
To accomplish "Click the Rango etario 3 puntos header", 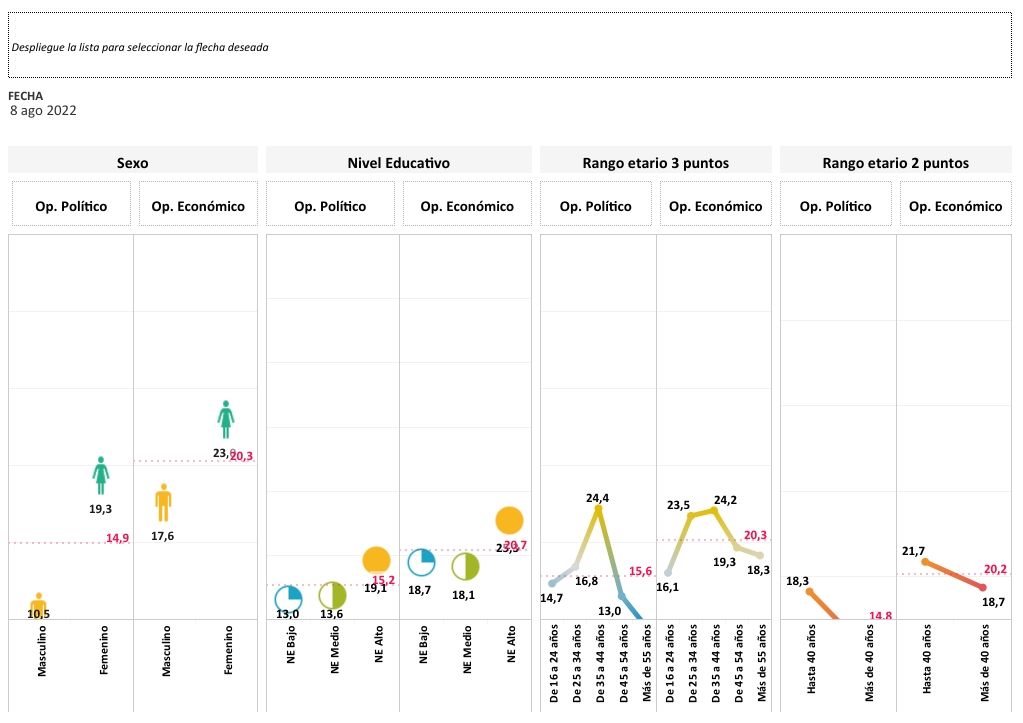I will tap(655, 162).
